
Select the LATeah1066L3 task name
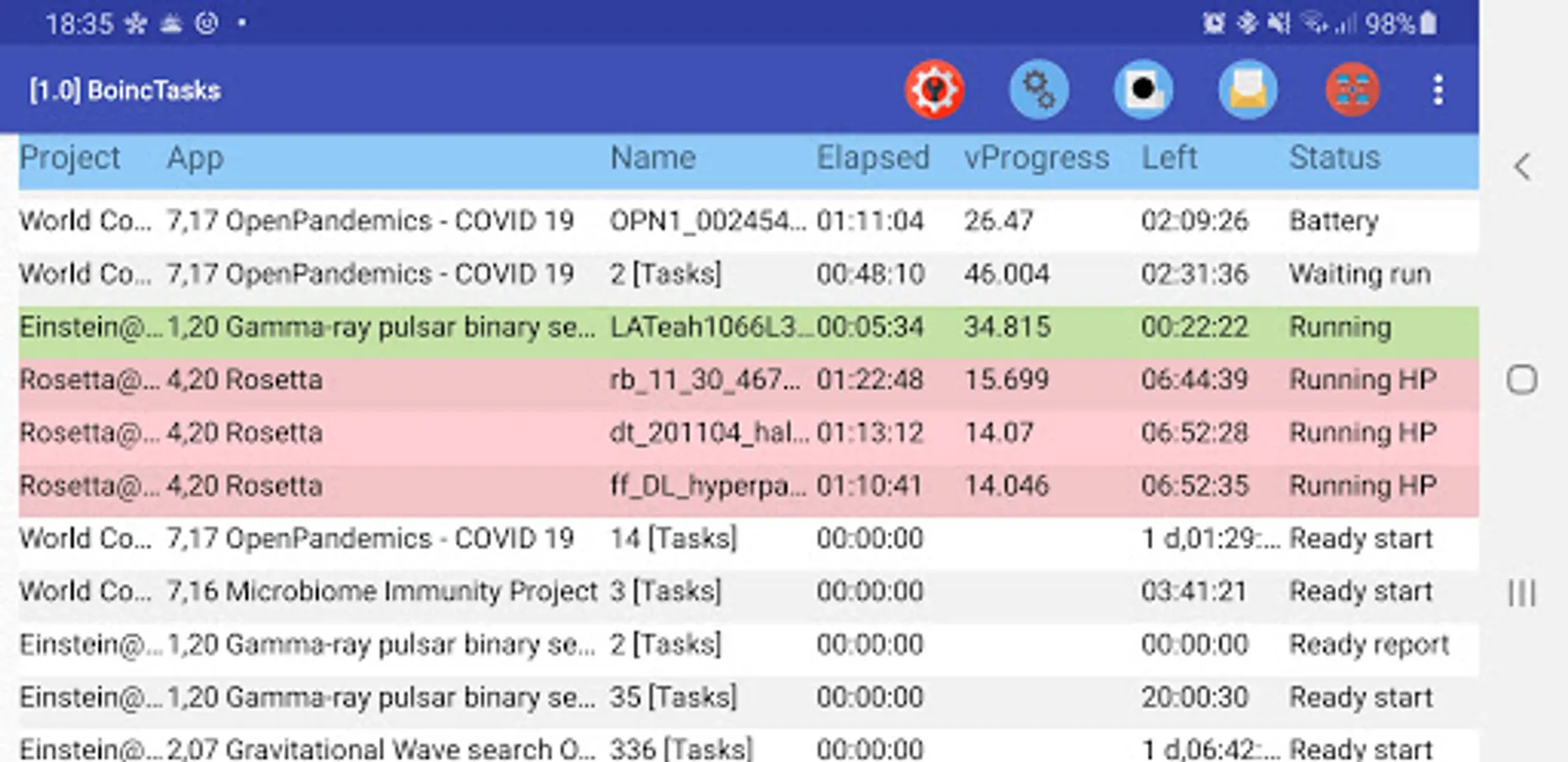(x=711, y=327)
